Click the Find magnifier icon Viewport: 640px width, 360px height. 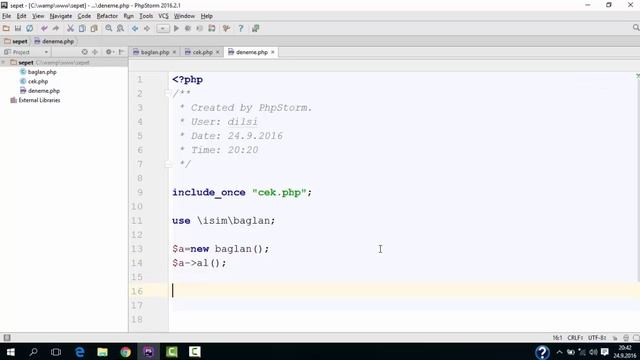tap(109, 28)
